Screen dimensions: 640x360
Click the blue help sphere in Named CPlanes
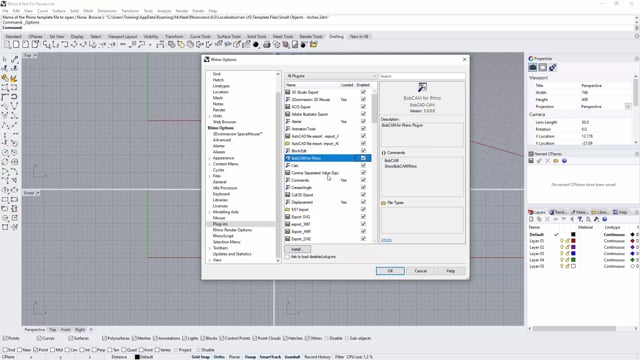564,161
